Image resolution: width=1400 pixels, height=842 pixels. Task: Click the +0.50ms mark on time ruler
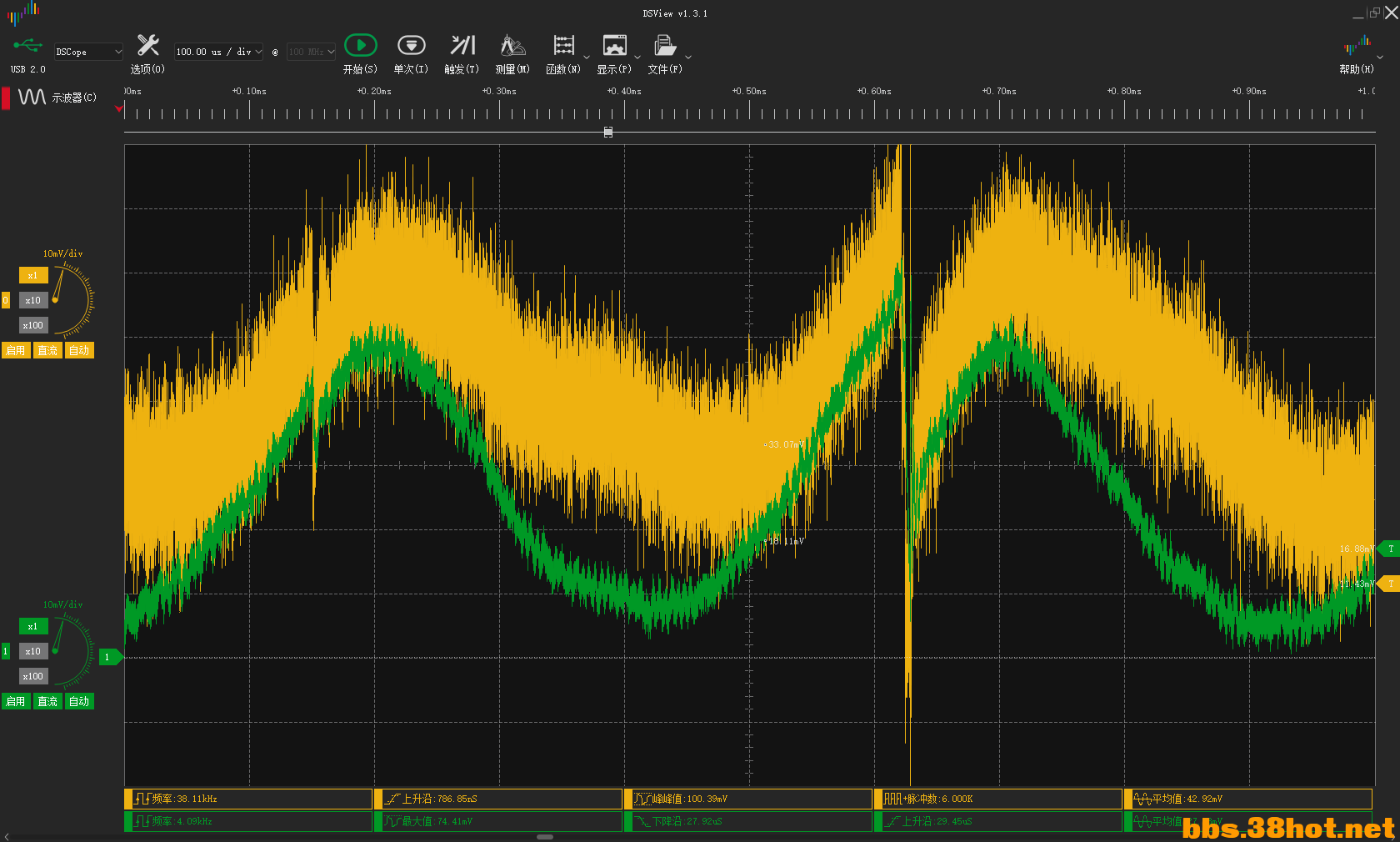[x=749, y=91]
